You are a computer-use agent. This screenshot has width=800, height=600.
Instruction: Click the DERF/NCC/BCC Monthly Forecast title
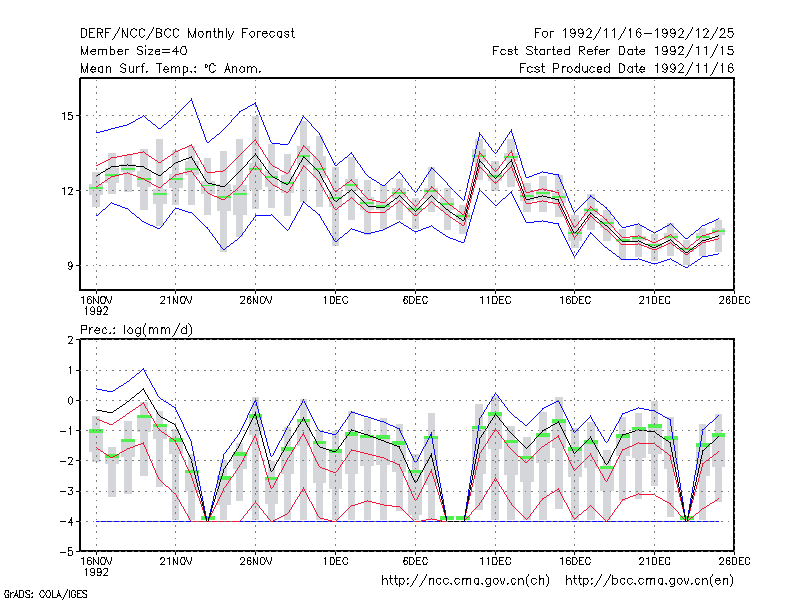[187, 34]
